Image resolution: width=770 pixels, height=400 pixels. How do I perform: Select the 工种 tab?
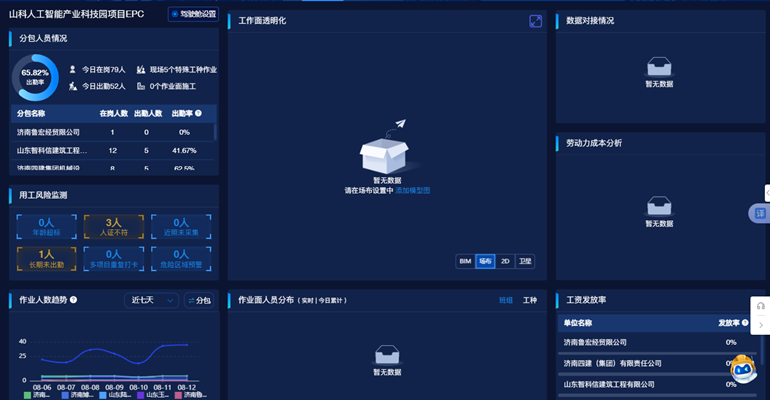[530, 300]
